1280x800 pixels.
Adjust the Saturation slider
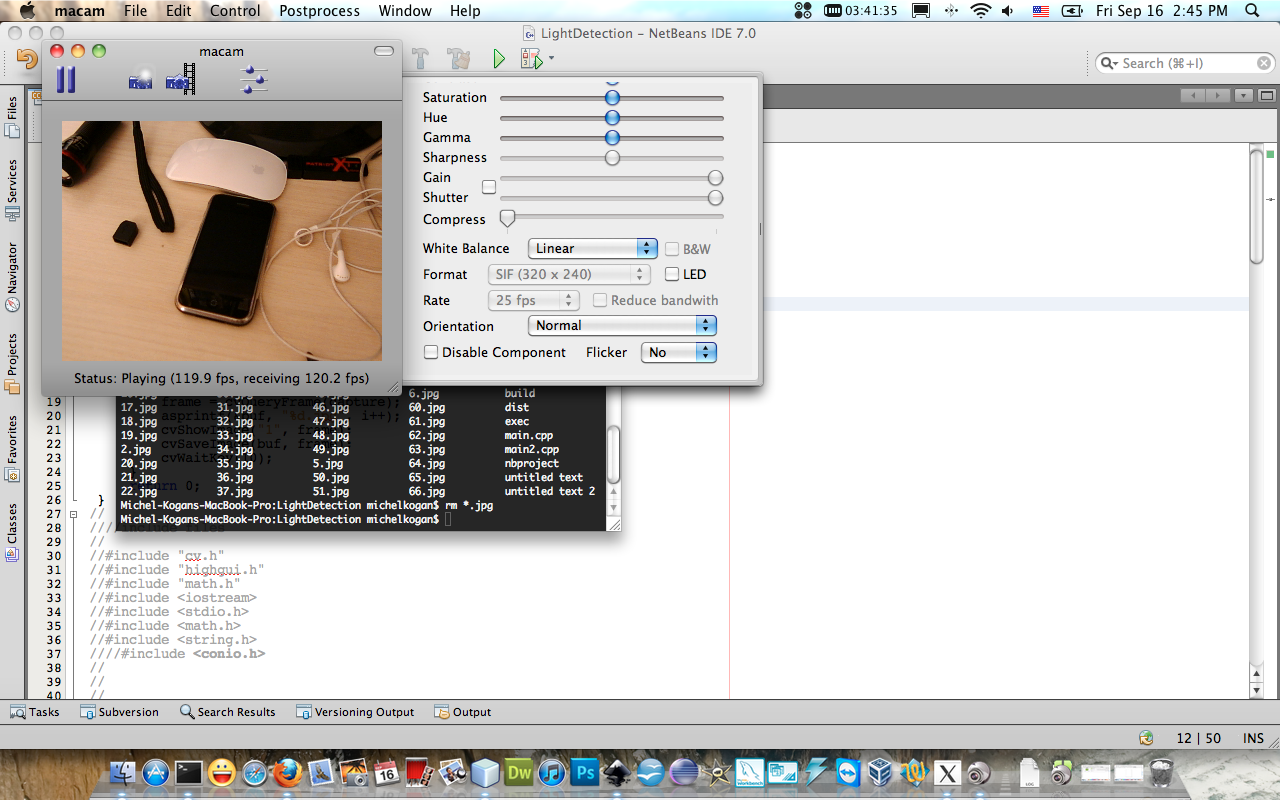pyautogui.click(x=612, y=98)
